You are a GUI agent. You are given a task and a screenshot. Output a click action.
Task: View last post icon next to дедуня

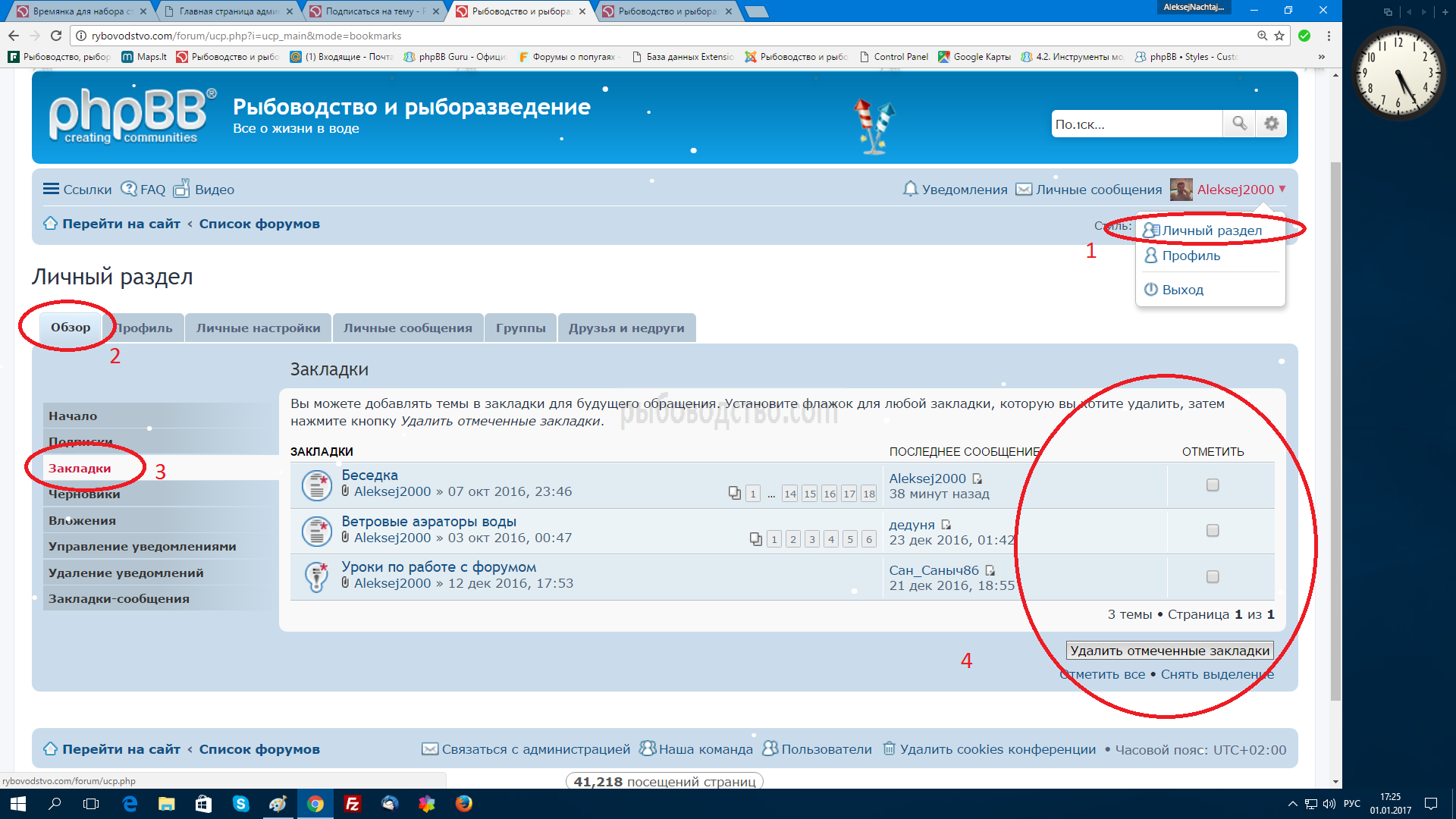coord(946,525)
